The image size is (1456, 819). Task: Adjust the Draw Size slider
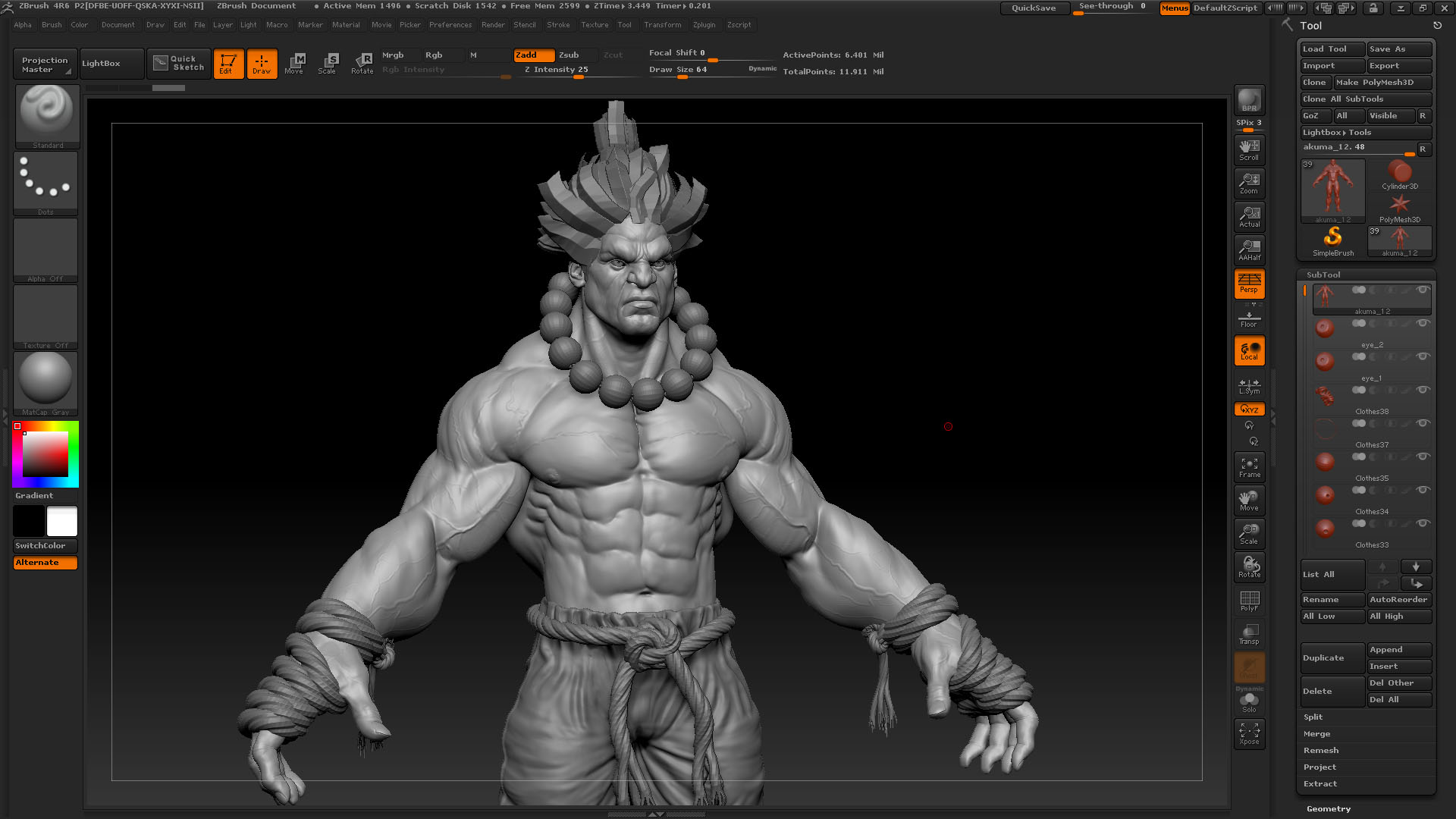click(x=711, y=70)
